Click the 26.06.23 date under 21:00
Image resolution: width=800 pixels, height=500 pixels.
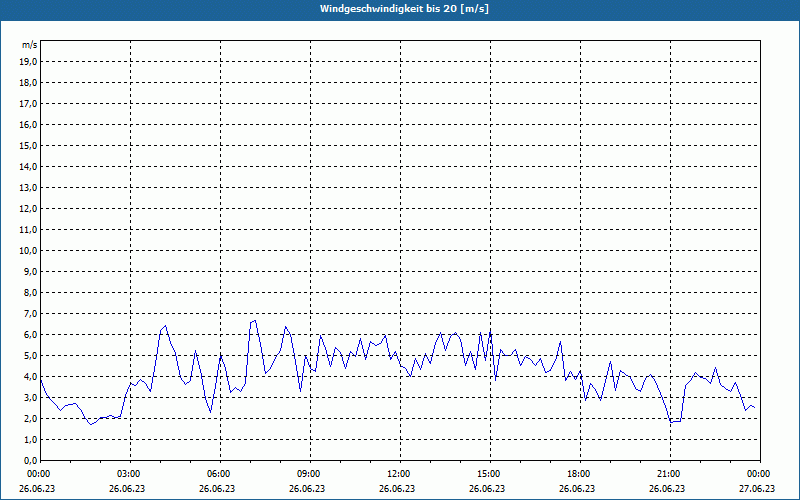(667, 488)
